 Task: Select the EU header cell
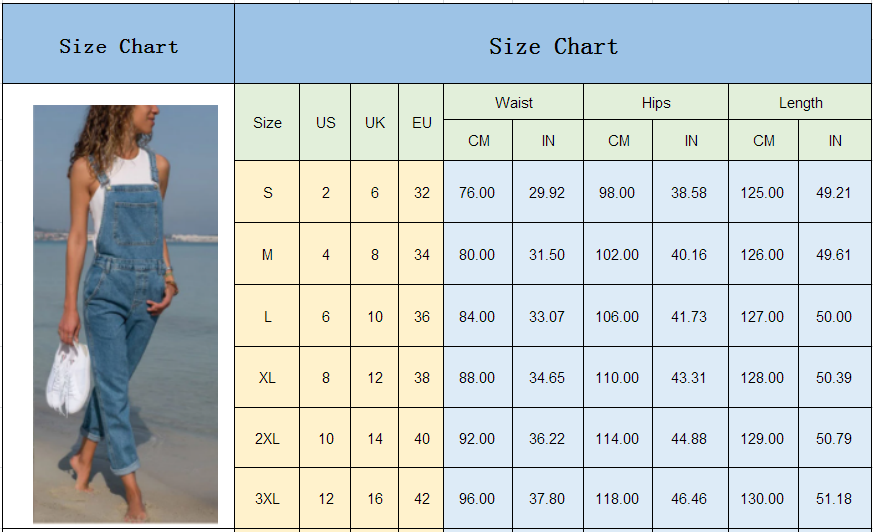click(x=421, y=123)
